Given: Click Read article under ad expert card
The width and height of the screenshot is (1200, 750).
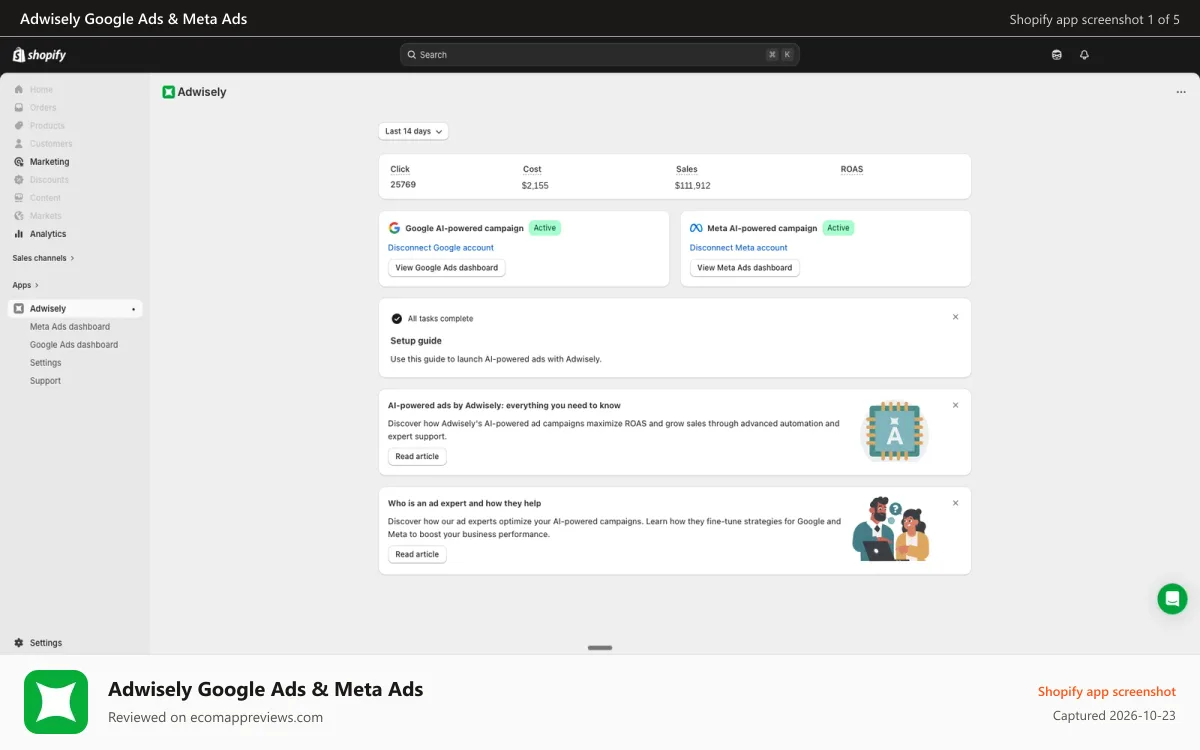Looking at the screenshot, I should pyautogui.click(x=417, y=554).
